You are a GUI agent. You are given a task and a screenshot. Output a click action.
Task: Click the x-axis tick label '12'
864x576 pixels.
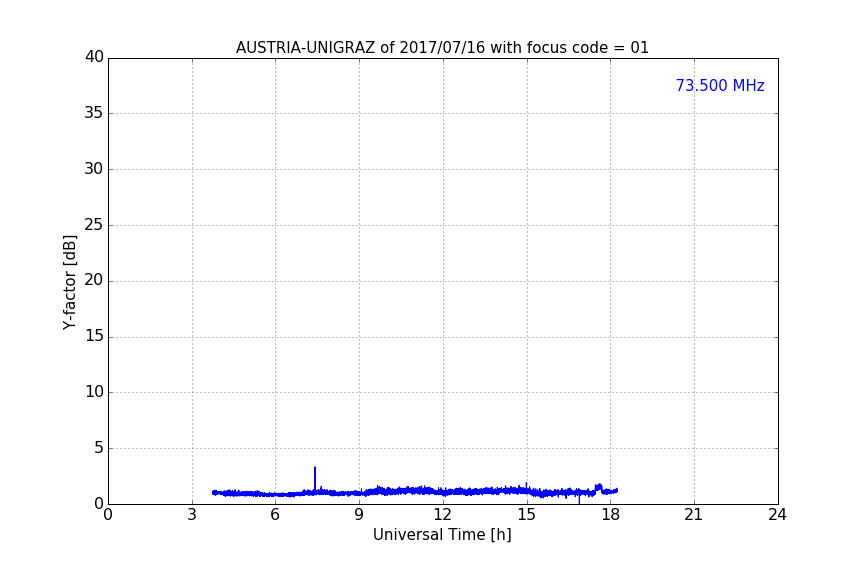pos(442,515)
